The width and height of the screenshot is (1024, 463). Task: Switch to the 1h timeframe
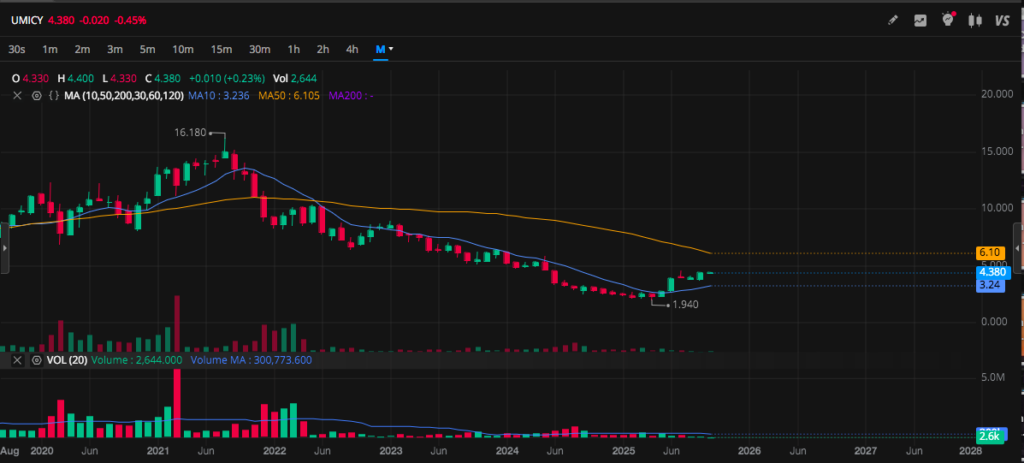click(293, 49)
